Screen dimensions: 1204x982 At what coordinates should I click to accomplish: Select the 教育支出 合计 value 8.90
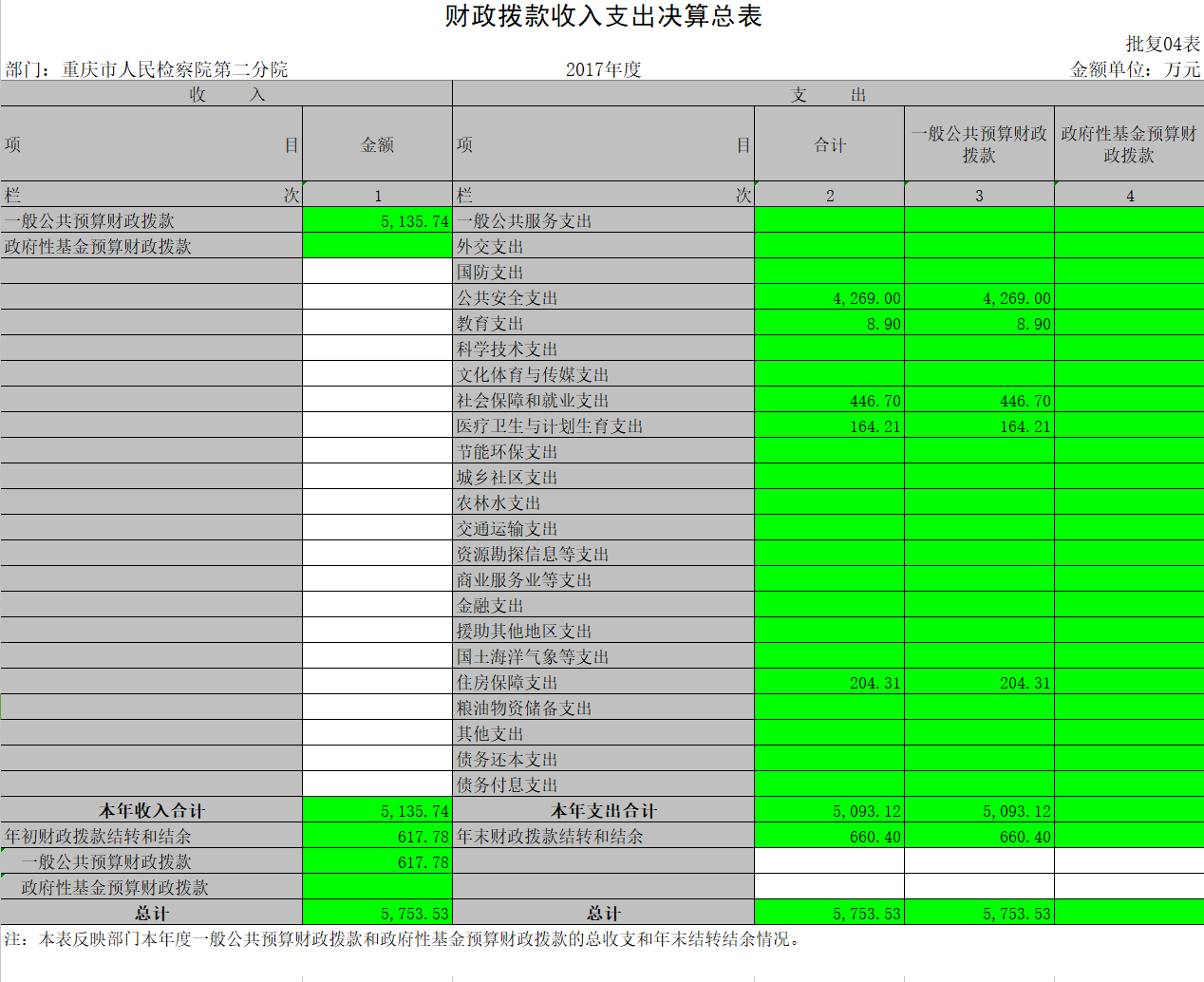829,324
